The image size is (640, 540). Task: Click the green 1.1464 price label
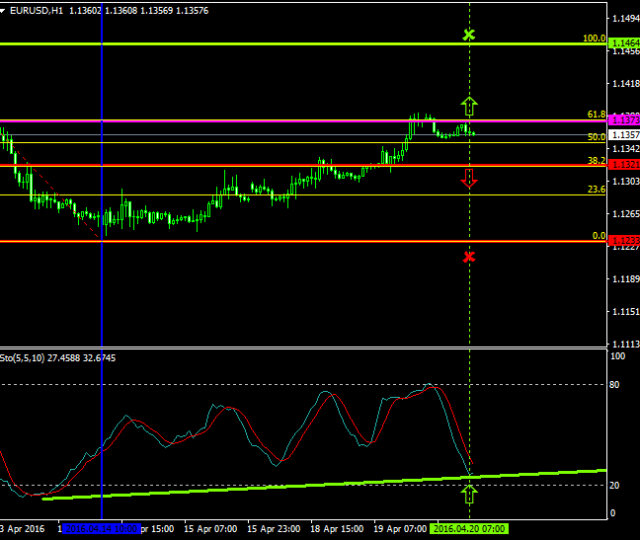[x=625, y=44]
